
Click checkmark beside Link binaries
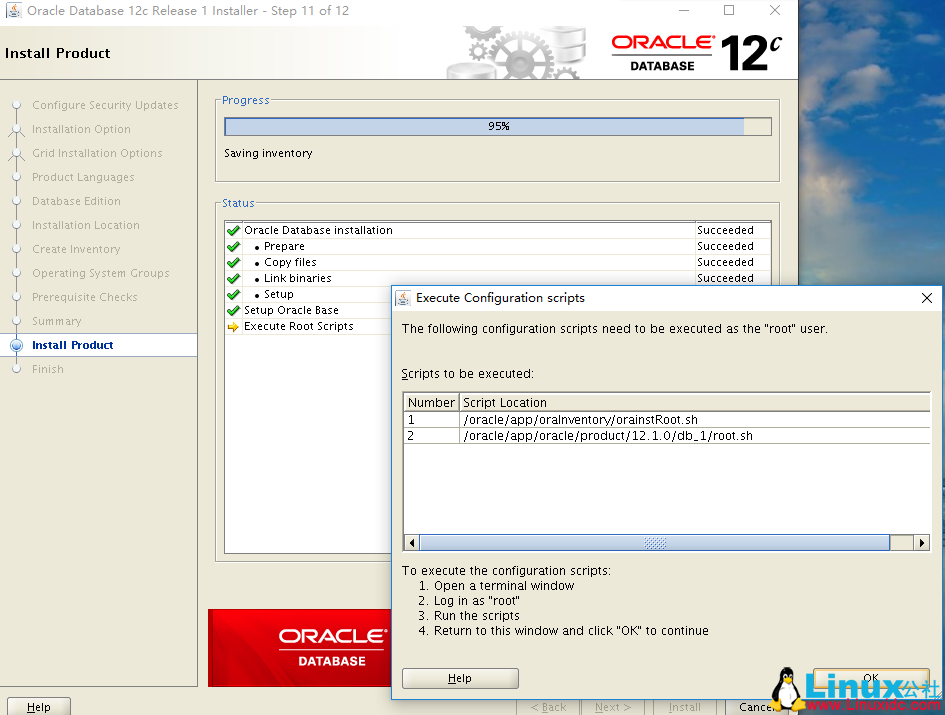click(233, 278)
